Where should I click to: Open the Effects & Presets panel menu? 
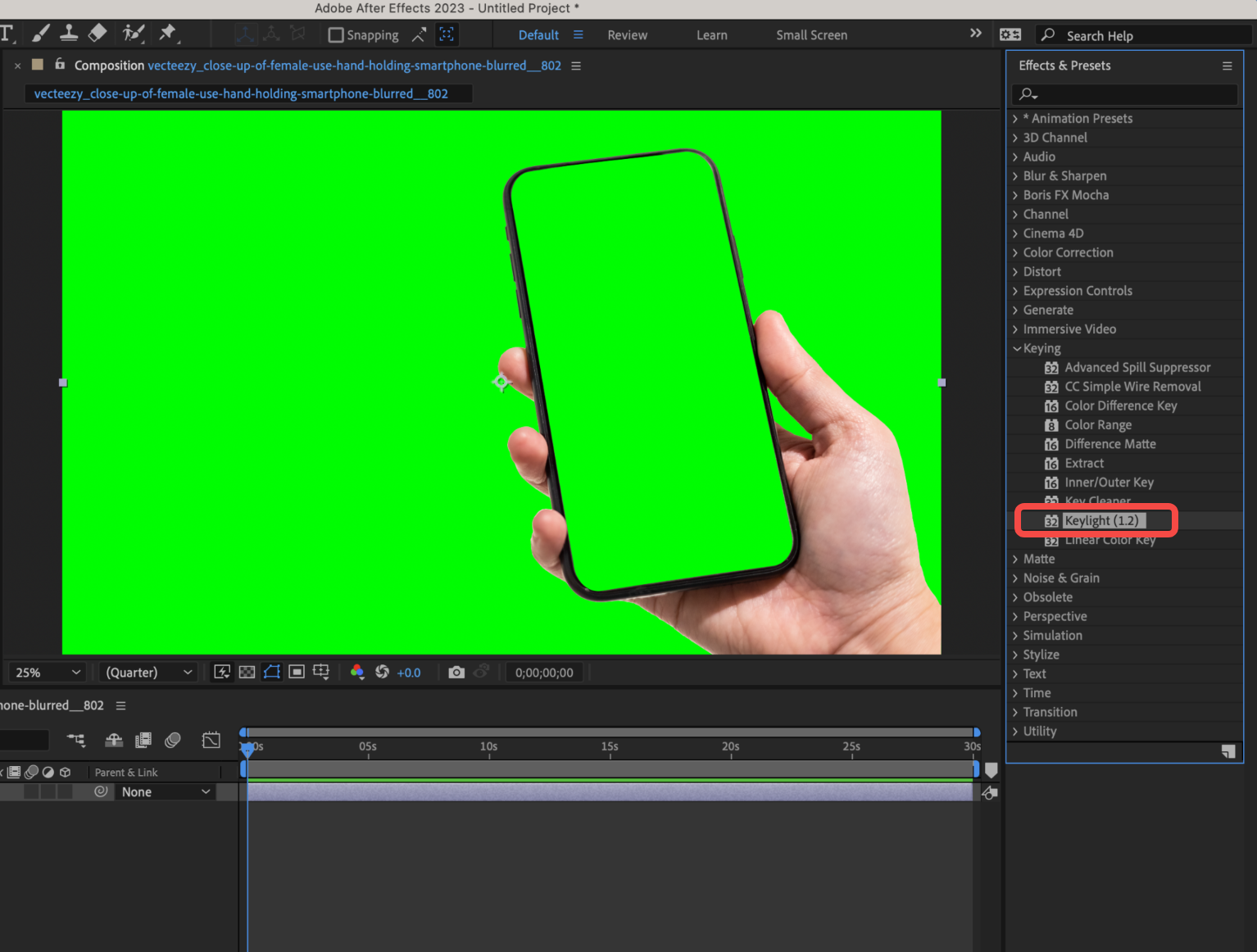[x=1227, y=66]
